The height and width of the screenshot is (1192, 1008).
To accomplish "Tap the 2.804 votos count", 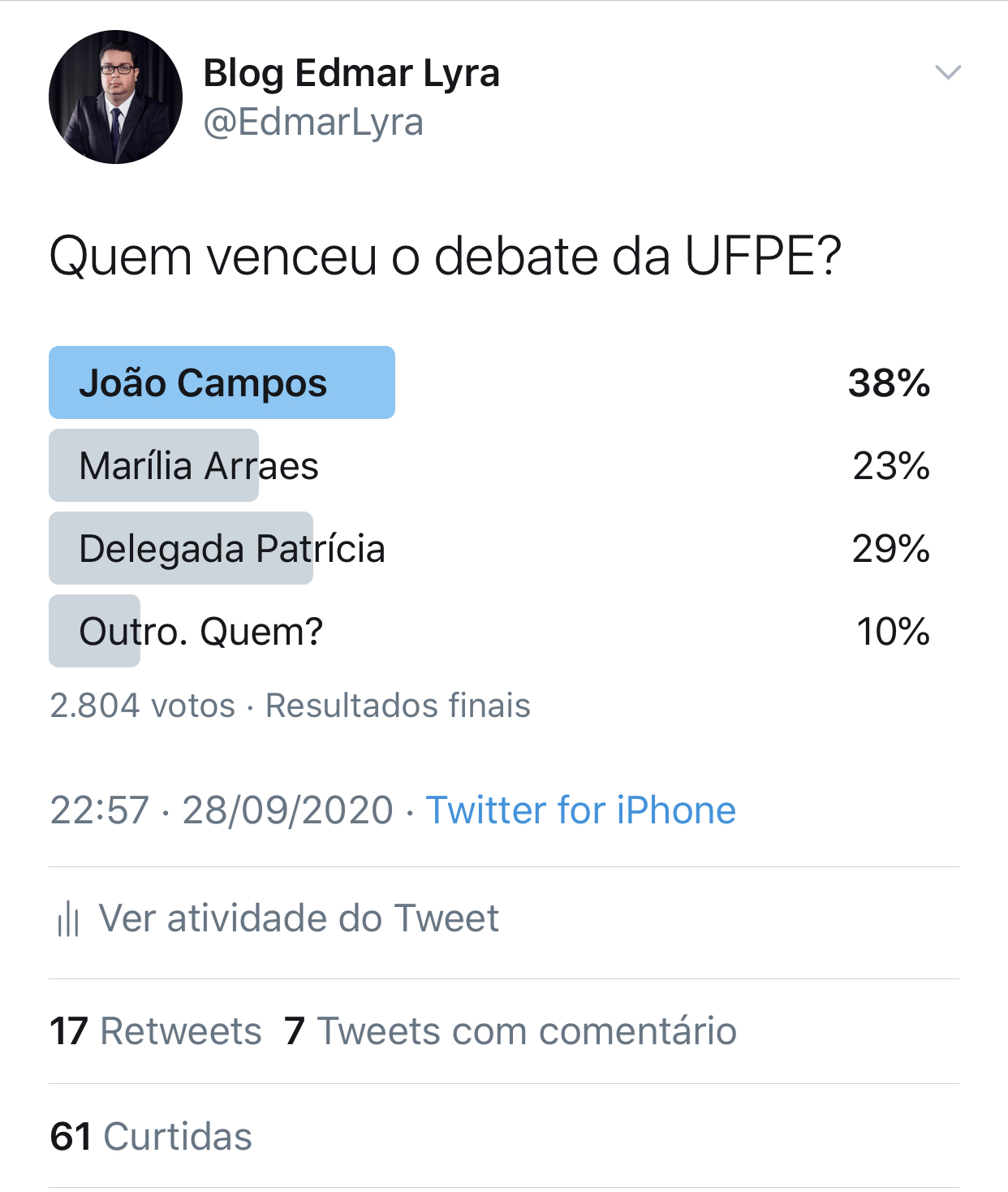I will (x=142, y=706).
